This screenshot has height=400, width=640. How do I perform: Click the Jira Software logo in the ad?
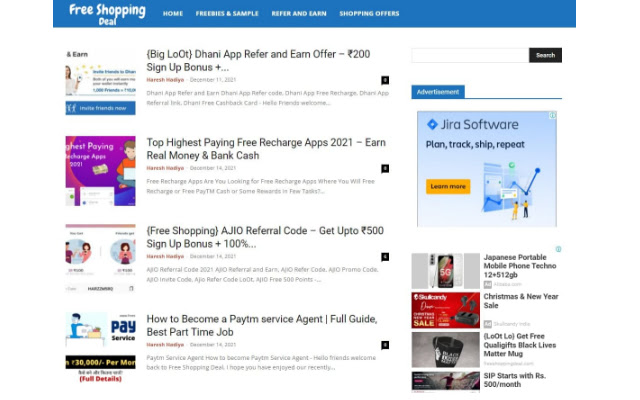pyautogui.click(x=472, y=124)
